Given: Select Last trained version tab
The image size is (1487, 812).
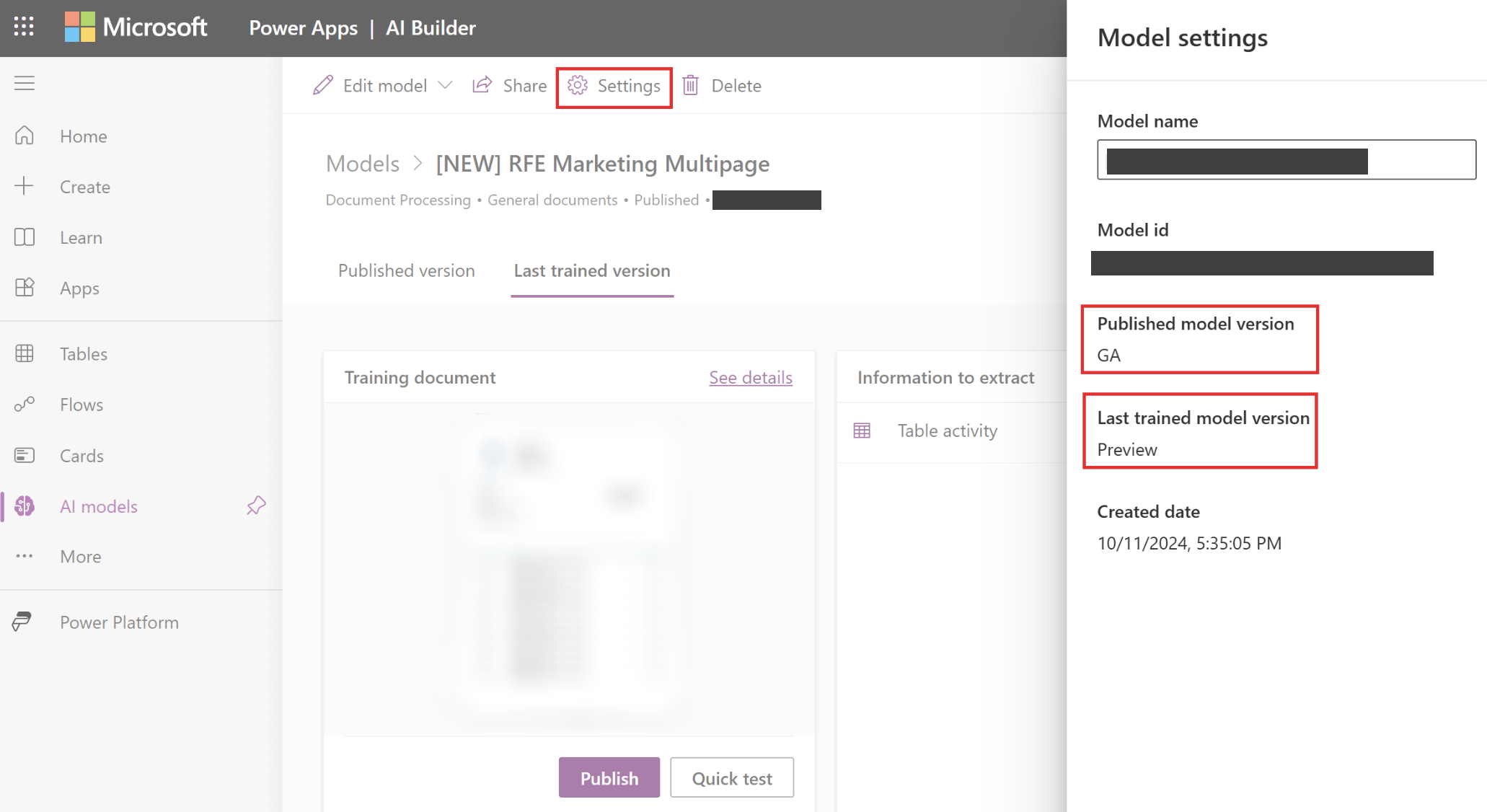Looking at the screenshot, I should 592,269.
